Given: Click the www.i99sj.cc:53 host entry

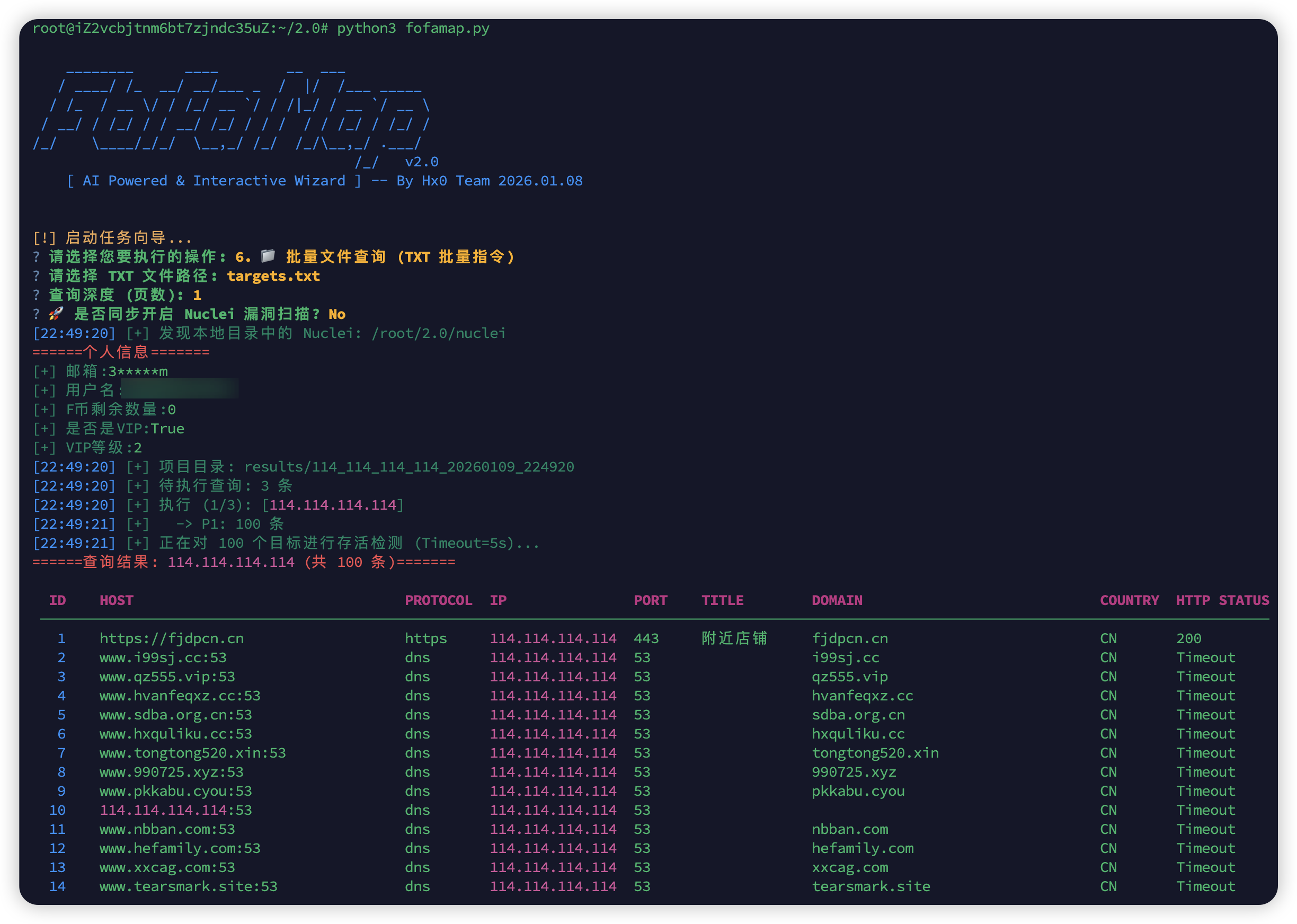Looking at the screenshot, I should [x=163, y=658].
